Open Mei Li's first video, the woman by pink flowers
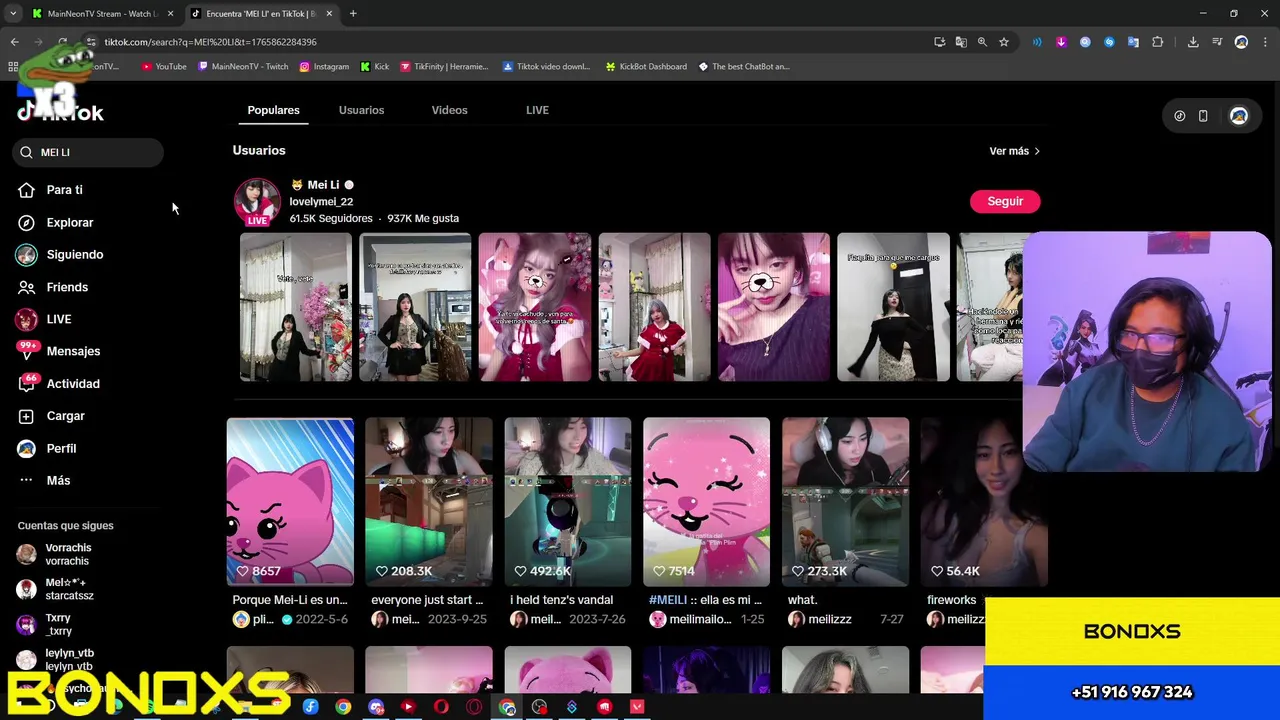Viewport: 1280px width, 720px height. pyautogui.click(x=296, y=307)
